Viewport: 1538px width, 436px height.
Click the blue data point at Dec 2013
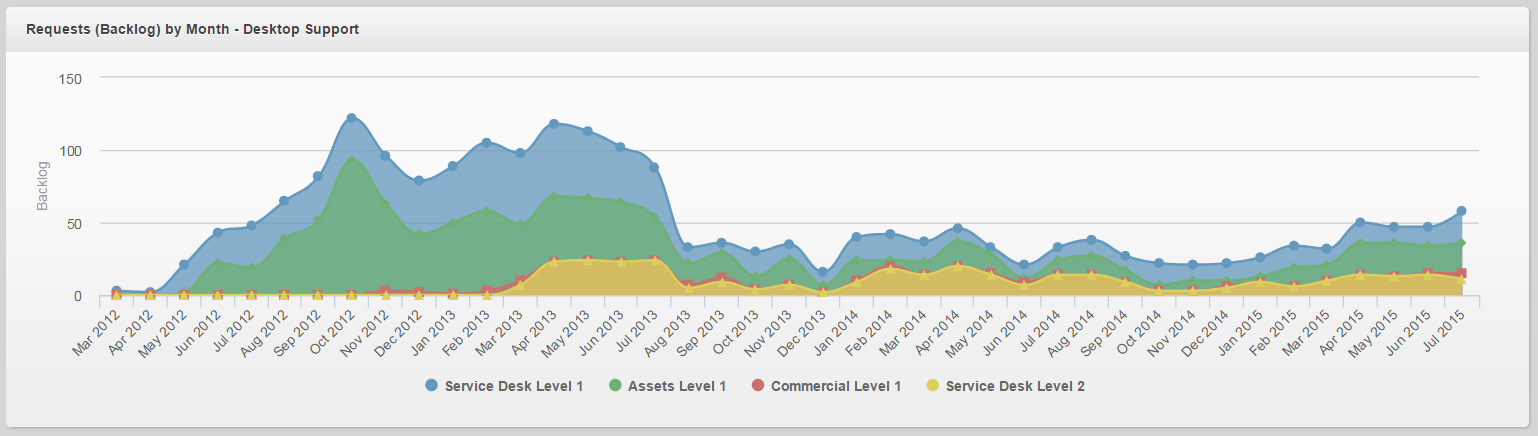click(822, 272)
